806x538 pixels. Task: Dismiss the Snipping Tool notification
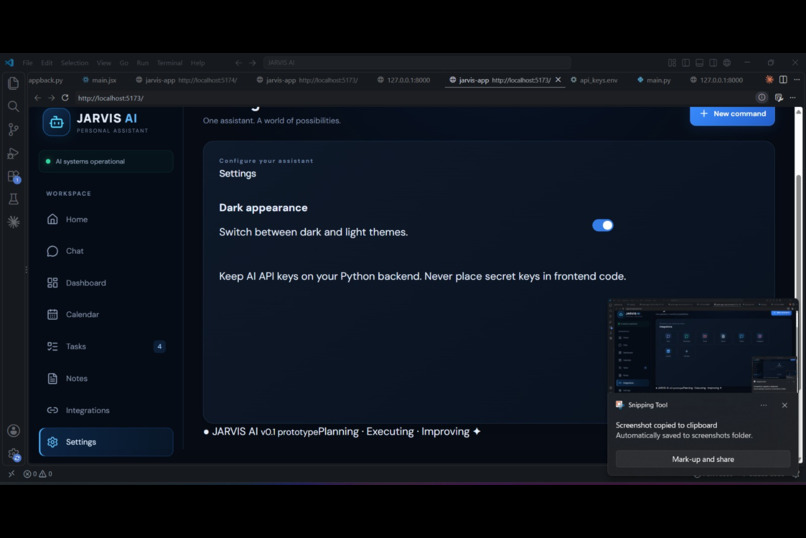click(784, 405)
